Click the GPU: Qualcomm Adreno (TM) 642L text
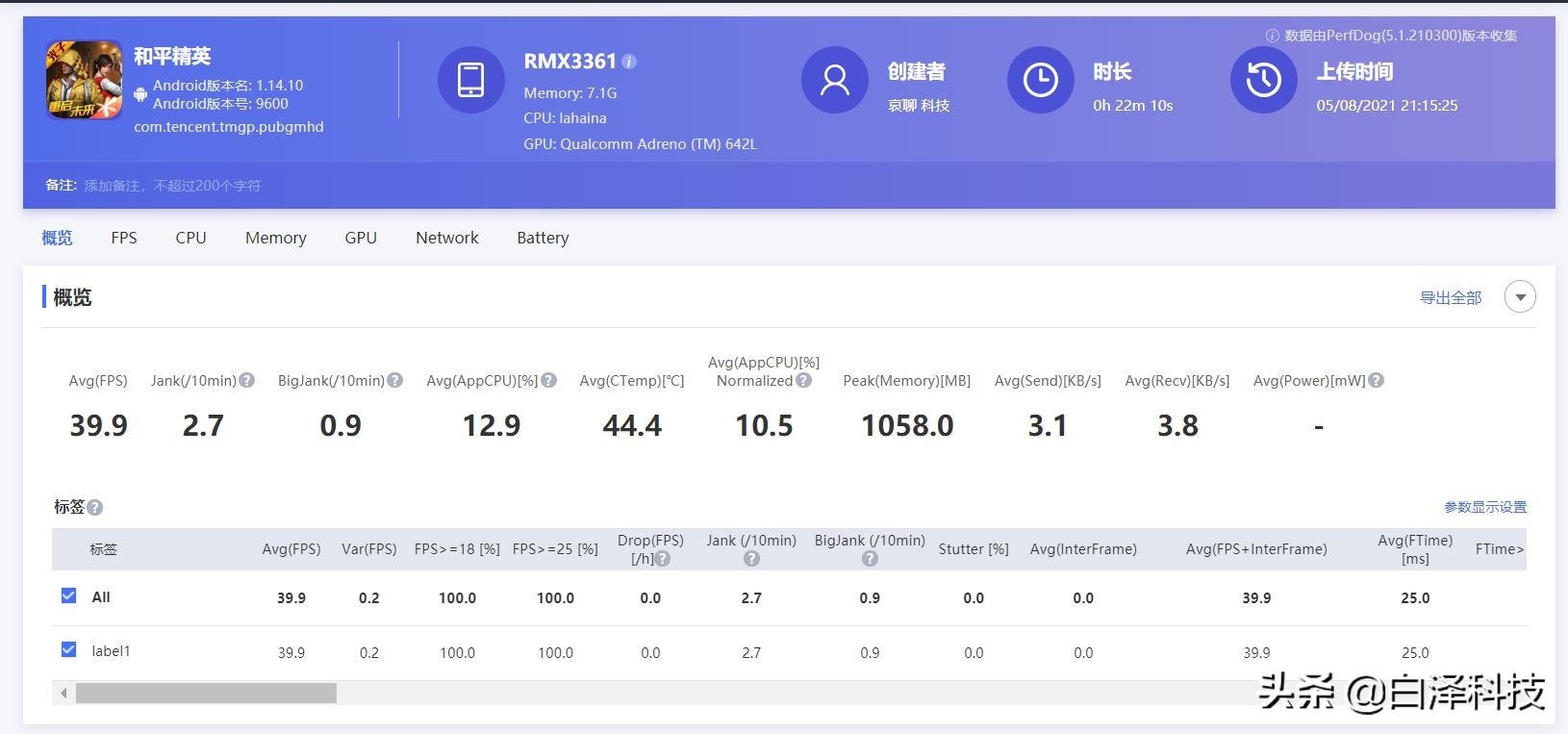 640,144
